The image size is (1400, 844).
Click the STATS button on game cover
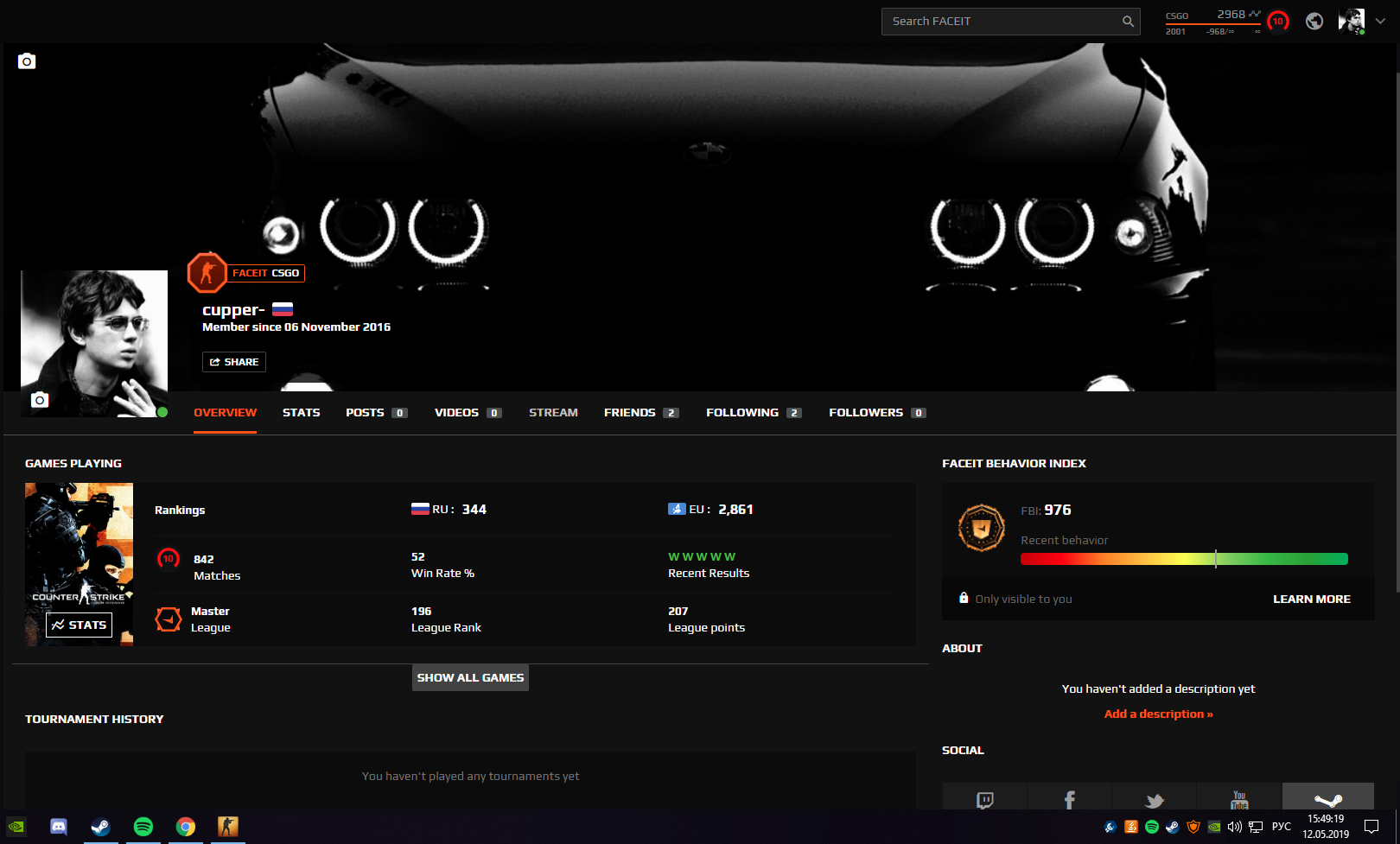pyautogui.click(x=79, y=625)
